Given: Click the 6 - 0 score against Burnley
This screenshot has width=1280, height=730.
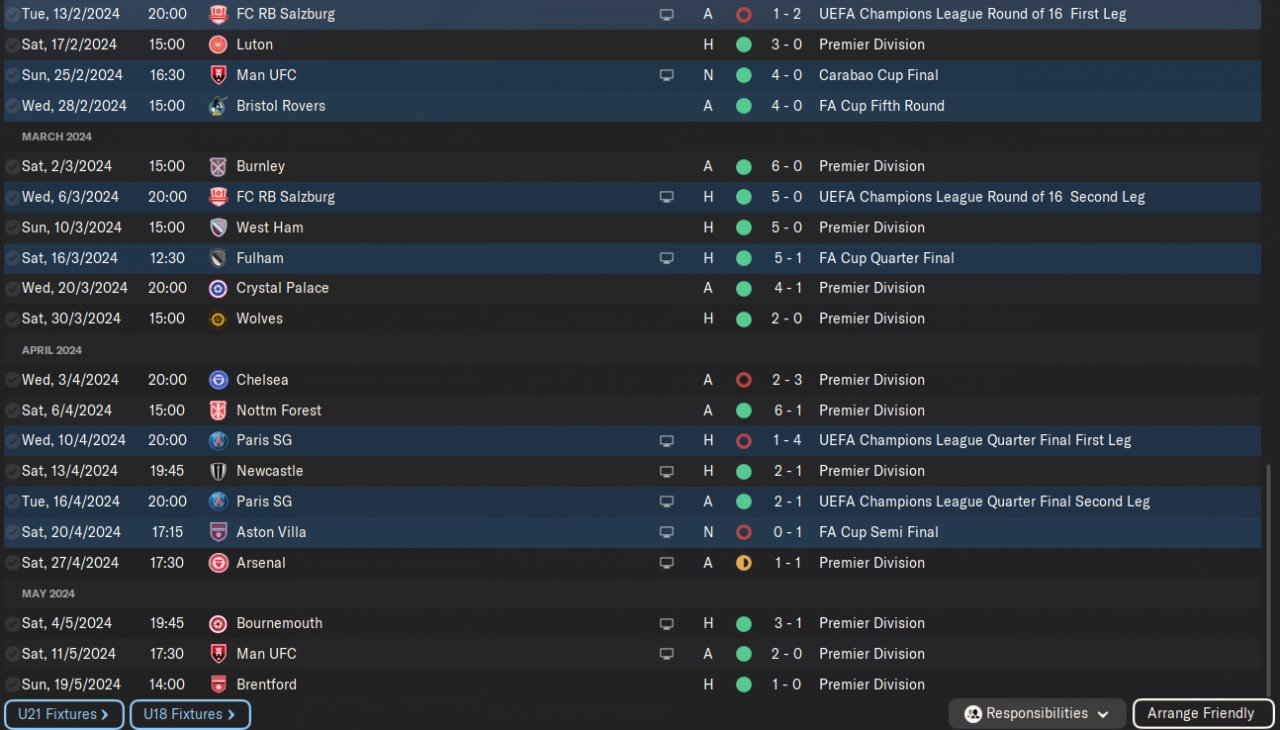Looking at the screenshot, I should tap(787, 167).
